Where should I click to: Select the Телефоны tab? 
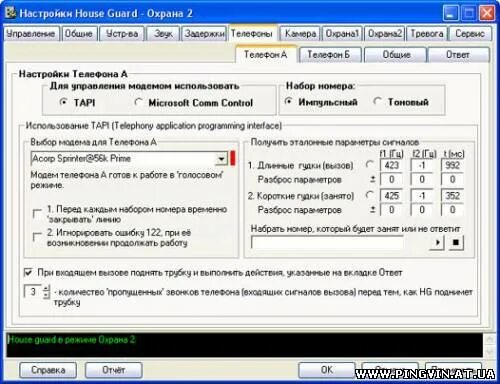[252, 33]
